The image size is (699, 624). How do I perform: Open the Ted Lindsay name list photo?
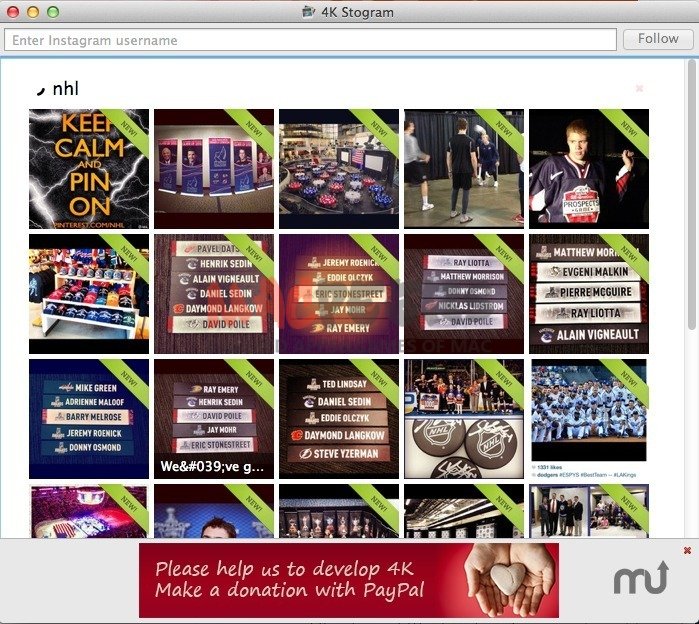339,419
